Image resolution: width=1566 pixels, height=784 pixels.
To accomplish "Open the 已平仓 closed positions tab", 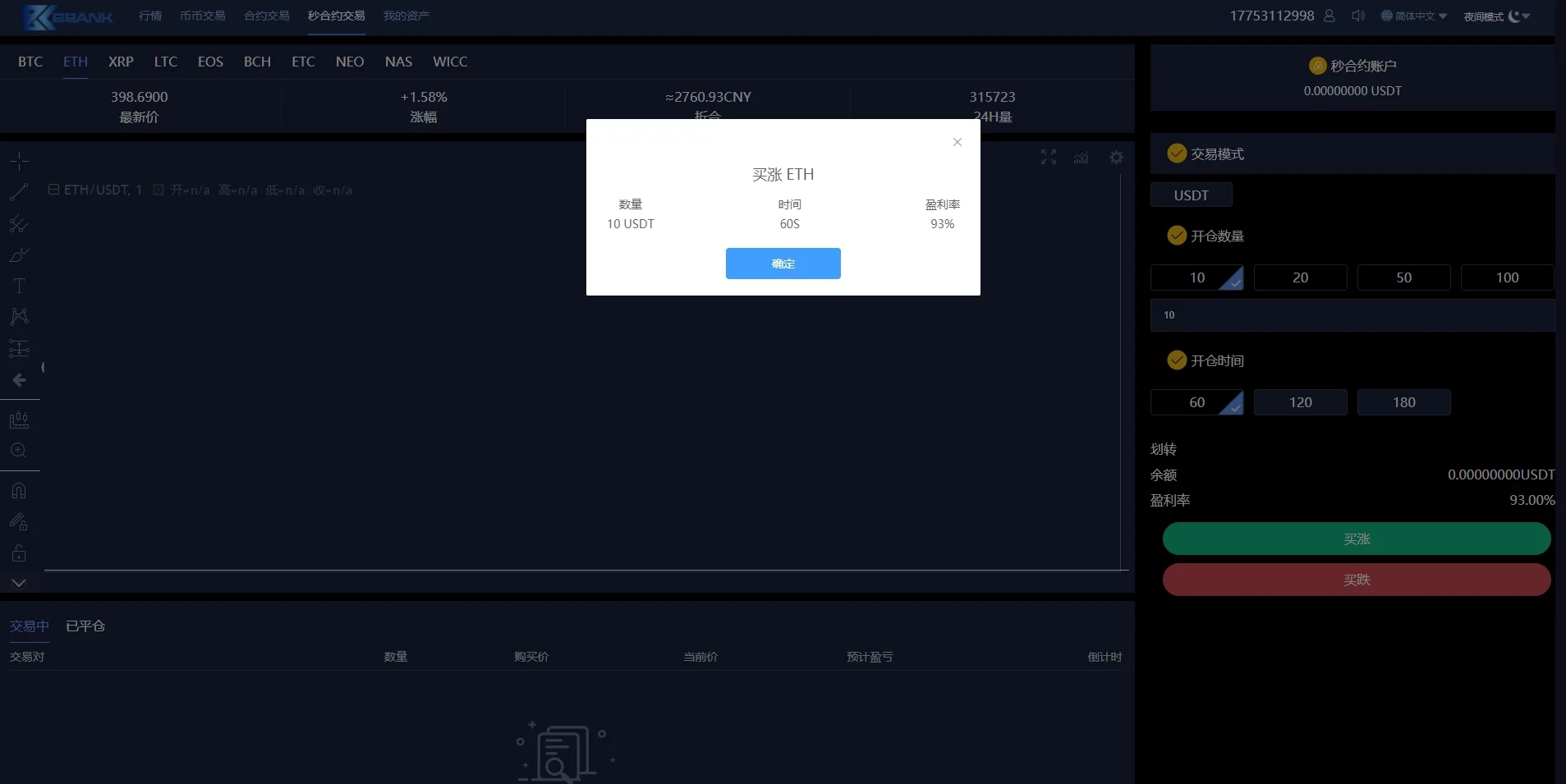I will click(x=85, y=626).
